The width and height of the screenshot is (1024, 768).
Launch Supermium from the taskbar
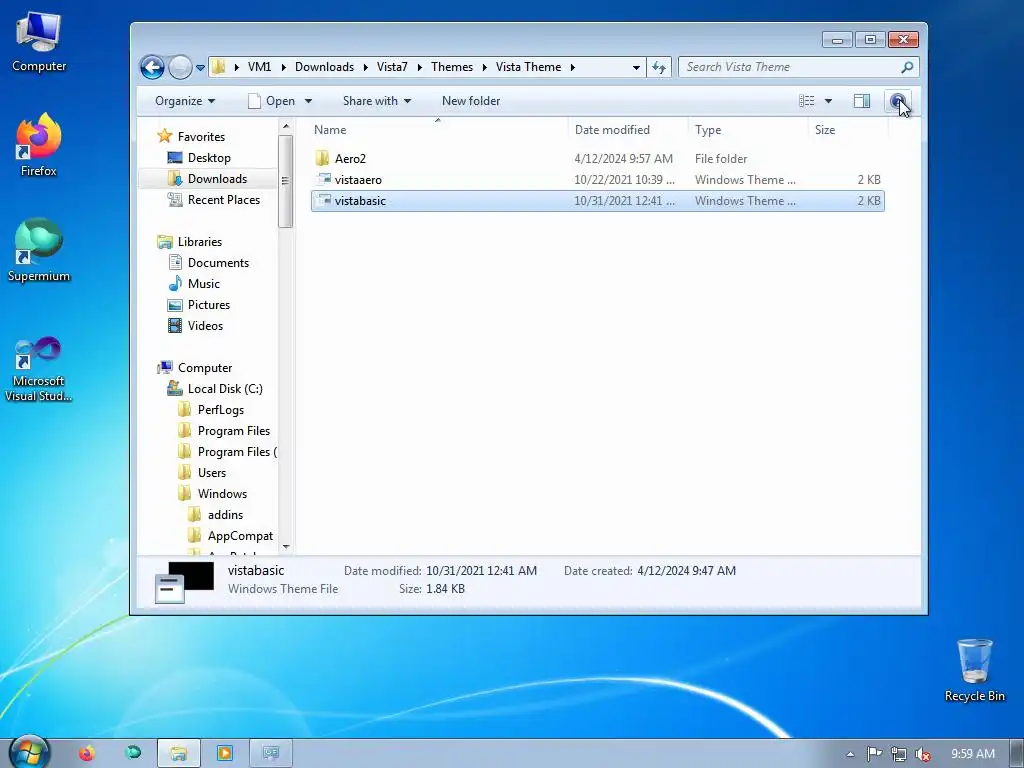click(x=133, y=753)
